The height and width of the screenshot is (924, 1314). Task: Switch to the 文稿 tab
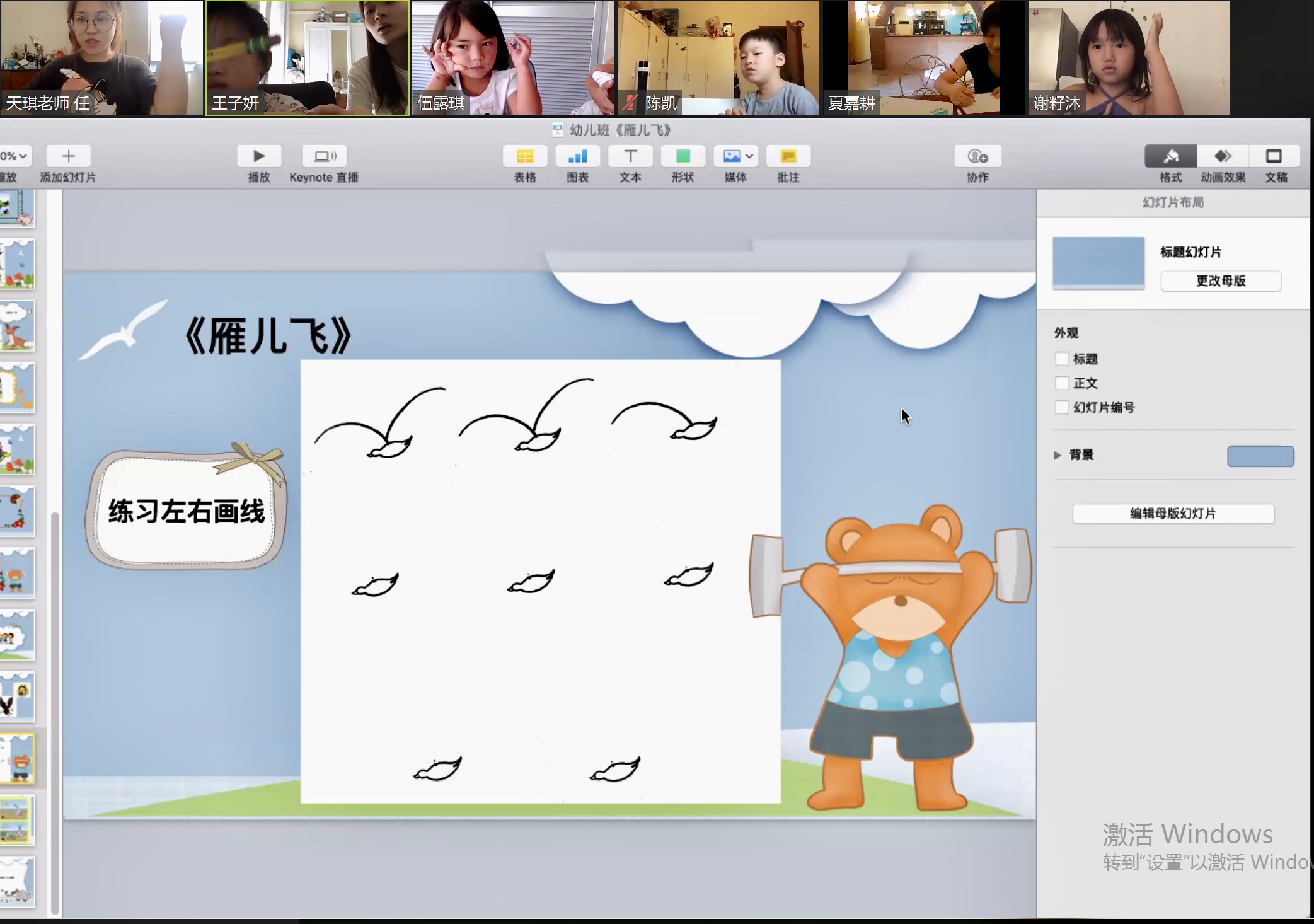click(x=1274, y=156)
